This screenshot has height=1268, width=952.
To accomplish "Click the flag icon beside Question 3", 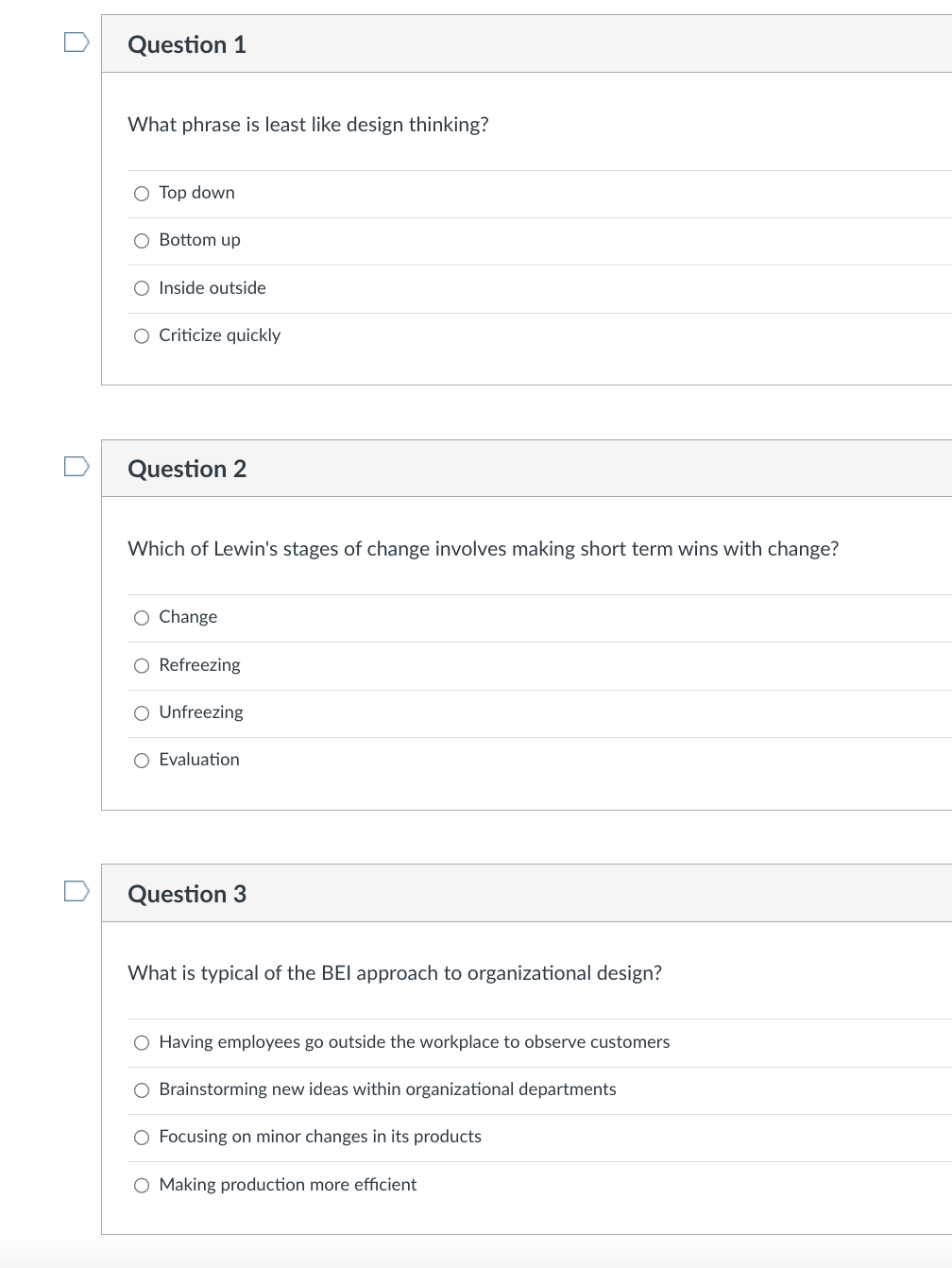I will pos(76,891).
